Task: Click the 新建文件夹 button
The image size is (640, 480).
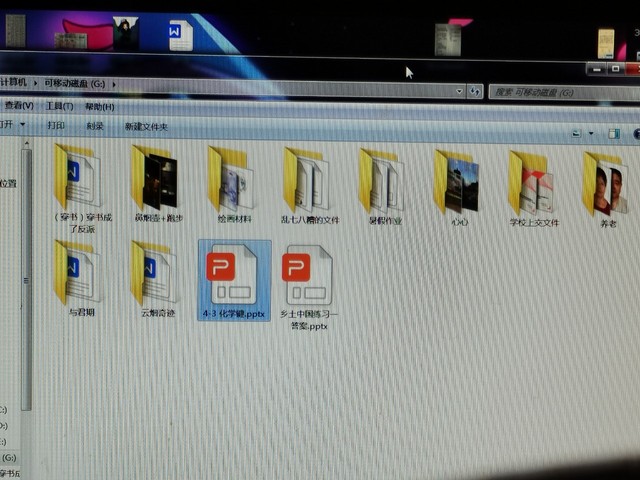Action: (x=146, y=127)
